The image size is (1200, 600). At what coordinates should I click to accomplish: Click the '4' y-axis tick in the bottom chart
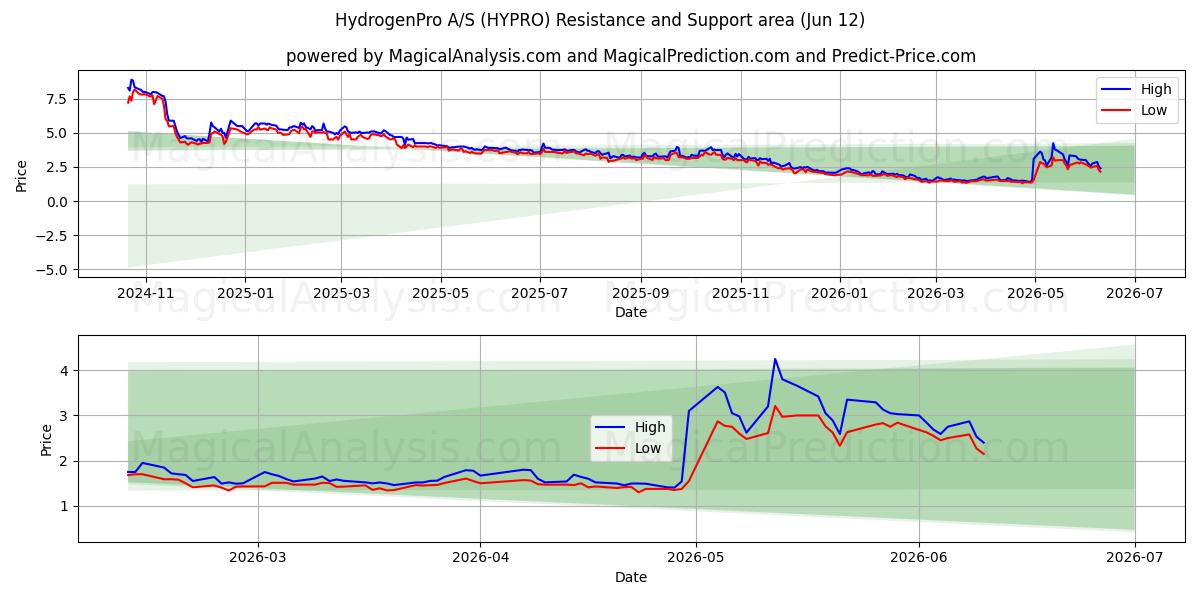pos(64,371)
